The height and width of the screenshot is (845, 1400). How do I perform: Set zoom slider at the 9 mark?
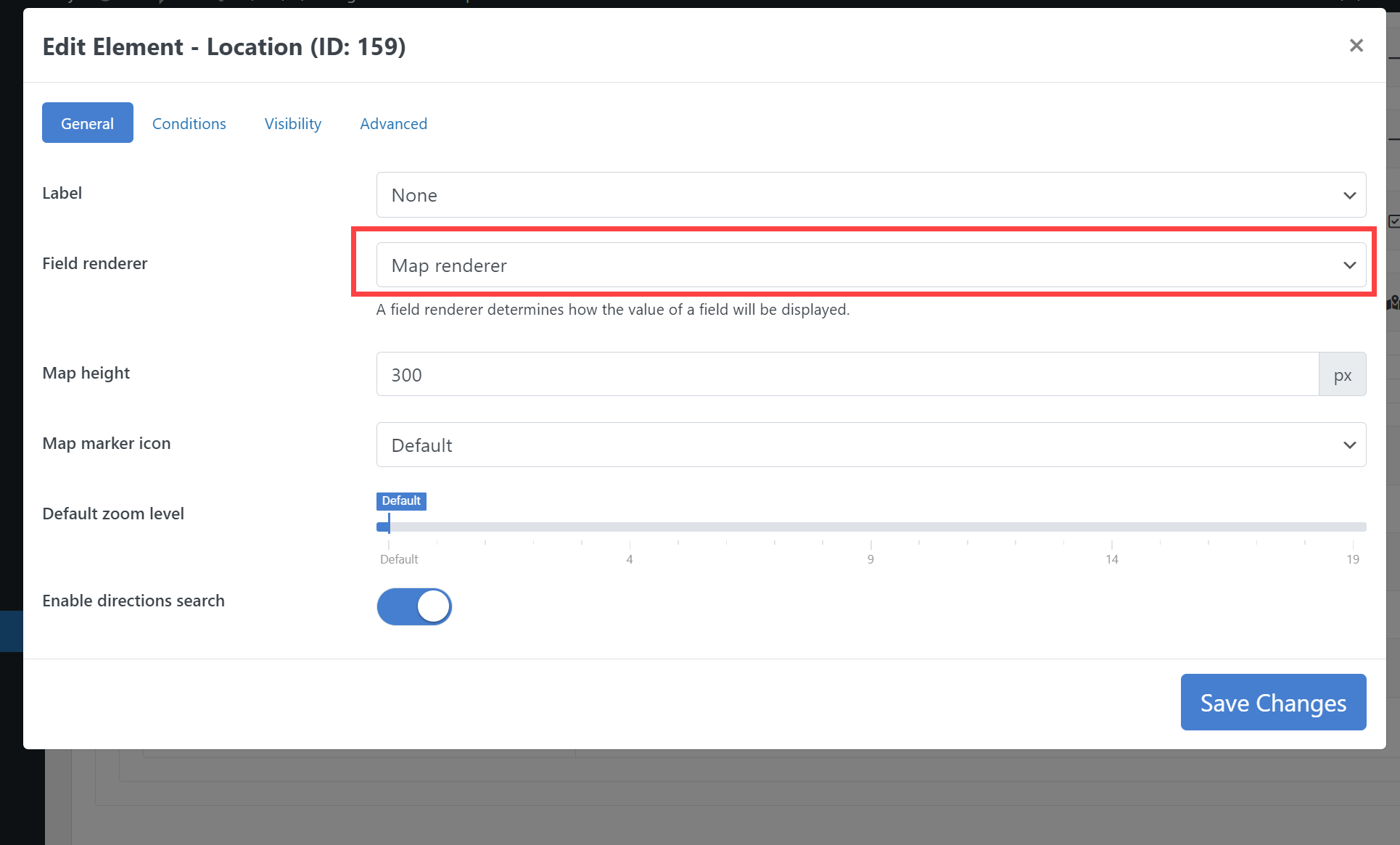pyautogui.click(x=870, y=527)
